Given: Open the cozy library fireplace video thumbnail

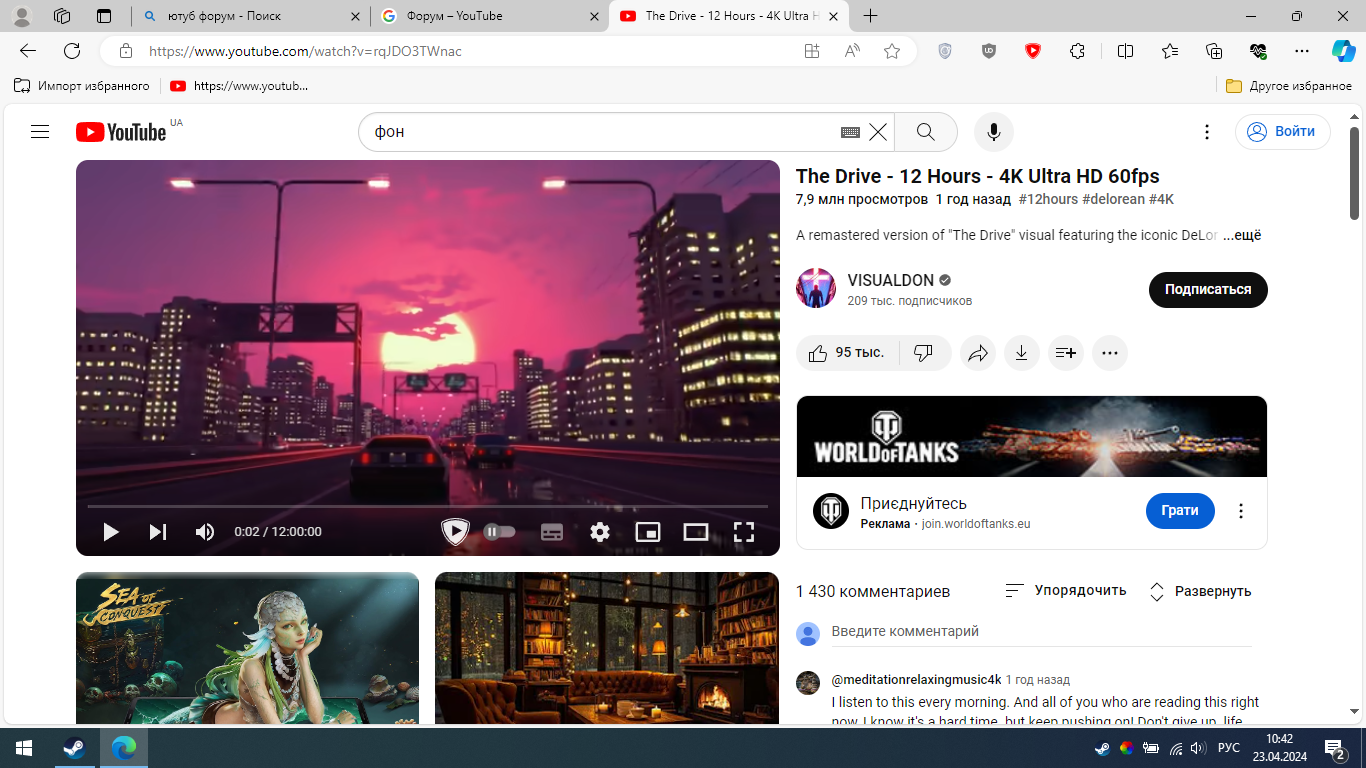Looking at the screenshot, I should [607, 648].
